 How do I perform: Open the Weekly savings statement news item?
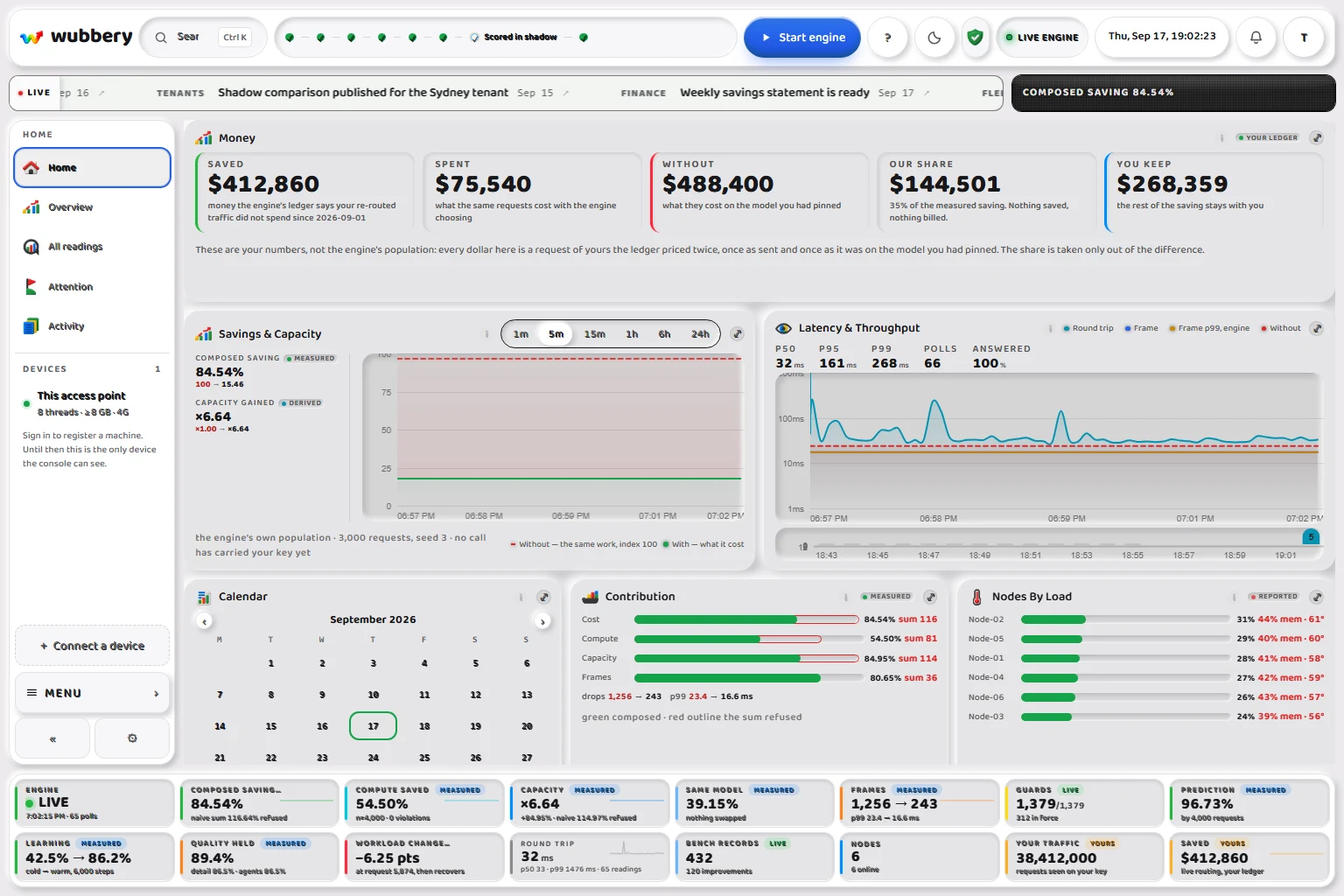(x=774, y=93)
